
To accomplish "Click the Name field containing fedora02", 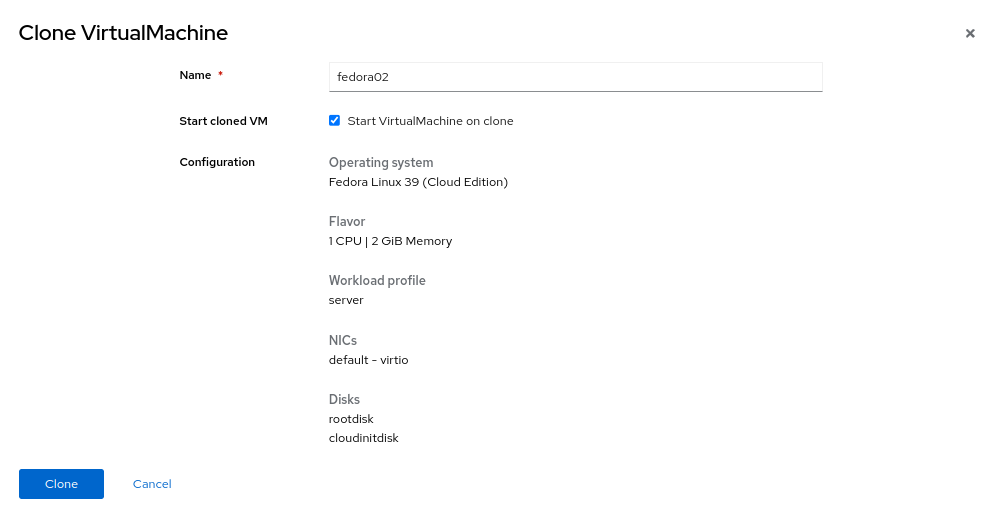I will [x=575, y=77].
